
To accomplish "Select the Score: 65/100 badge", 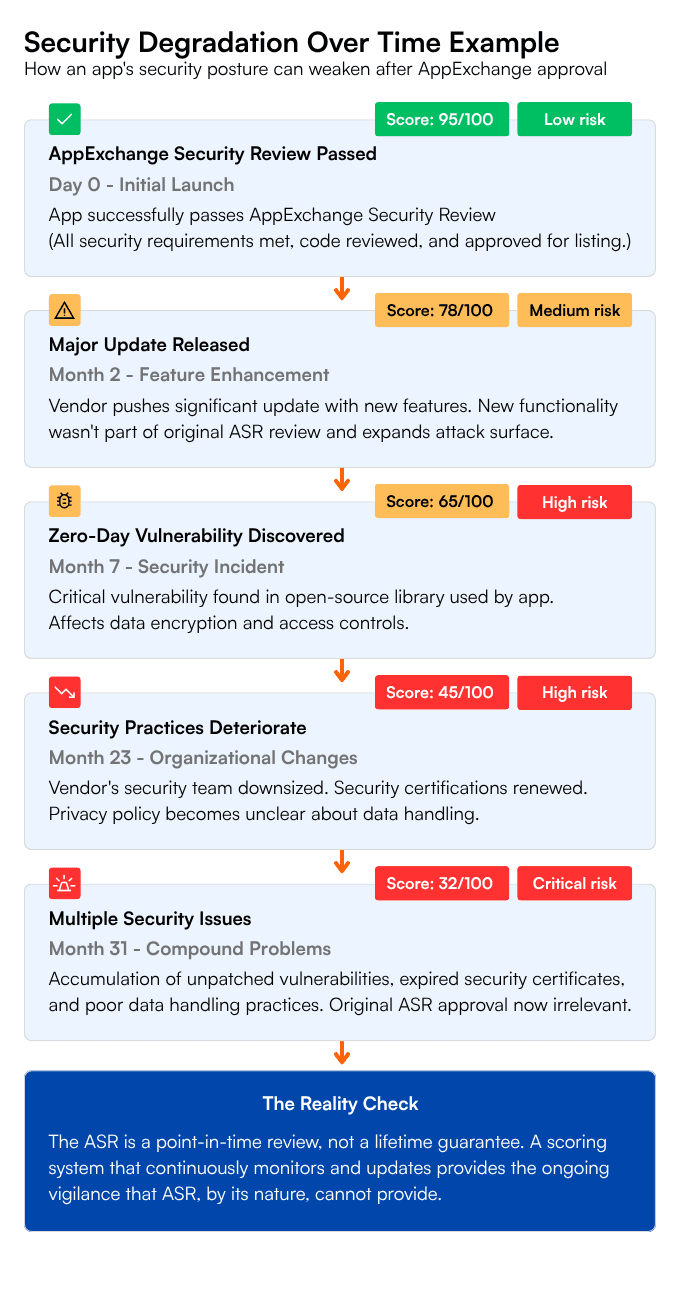I will 442,501.
